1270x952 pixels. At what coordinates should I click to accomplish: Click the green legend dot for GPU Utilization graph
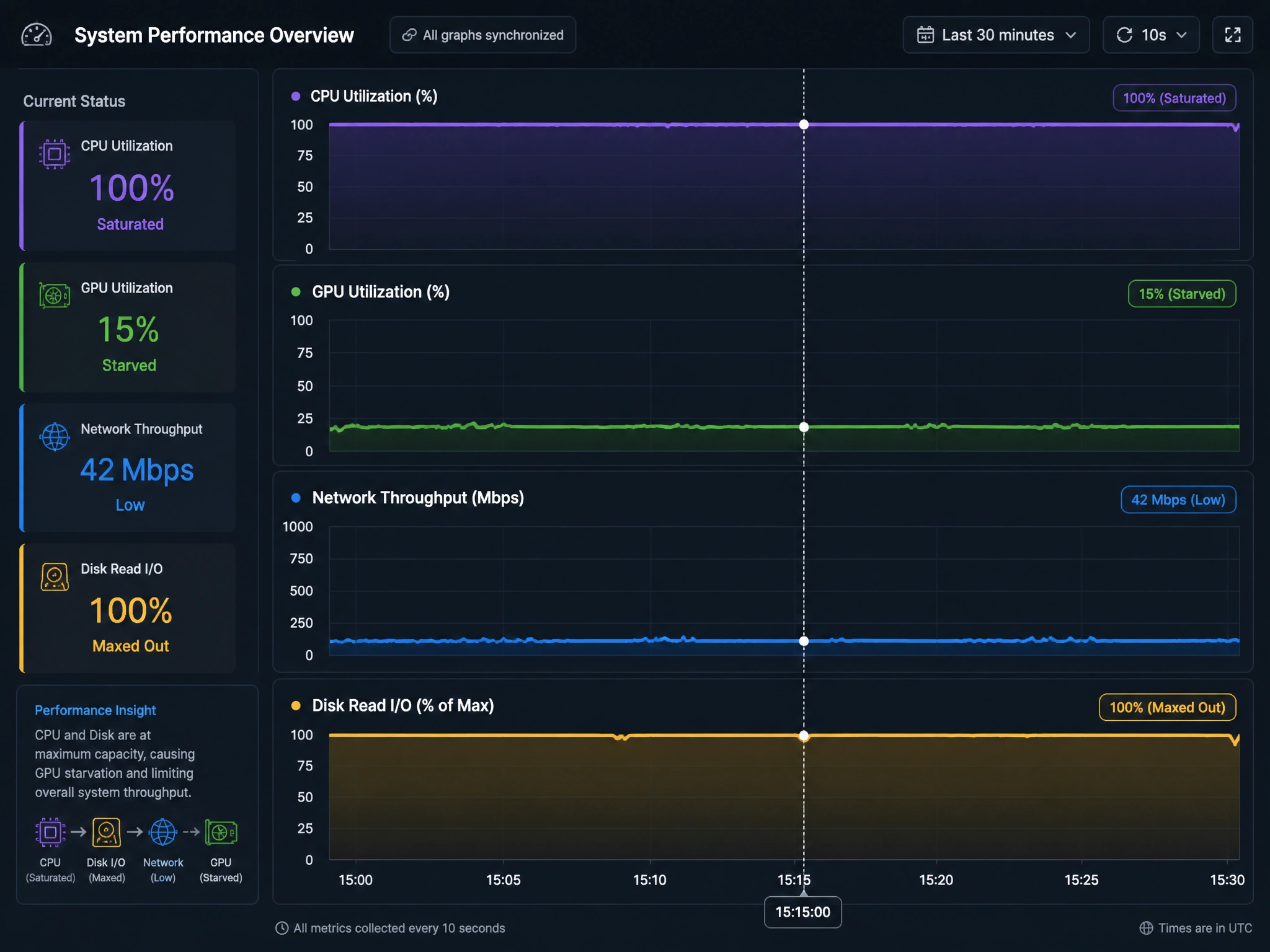click(296, 292)
